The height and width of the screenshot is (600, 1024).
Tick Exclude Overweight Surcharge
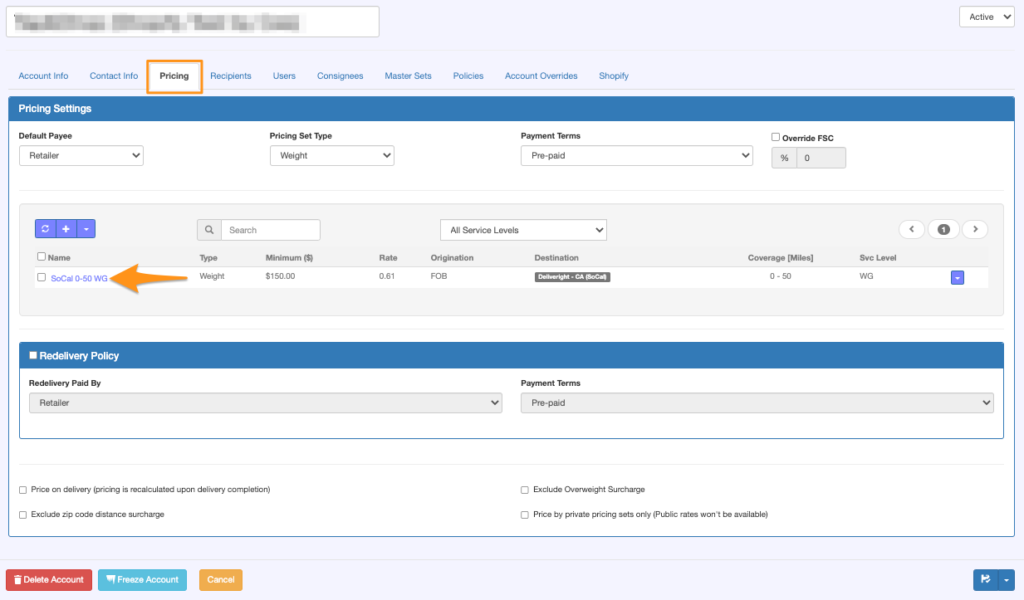click(x=524, y=490)
